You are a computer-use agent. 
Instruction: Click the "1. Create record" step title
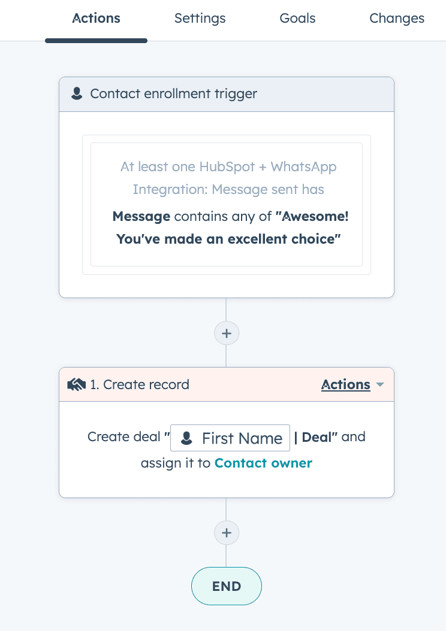pos(140,385)
